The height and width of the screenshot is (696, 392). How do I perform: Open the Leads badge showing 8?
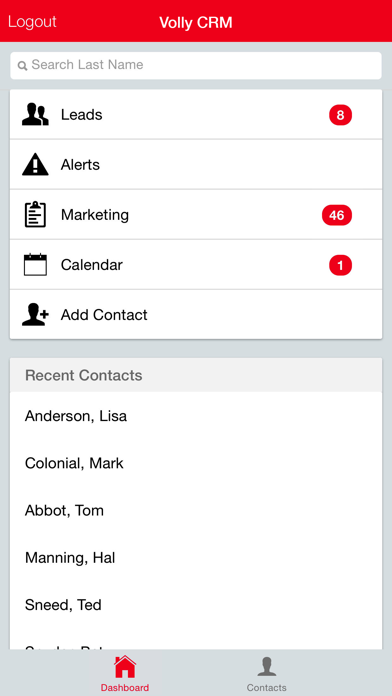coord(340,115)
